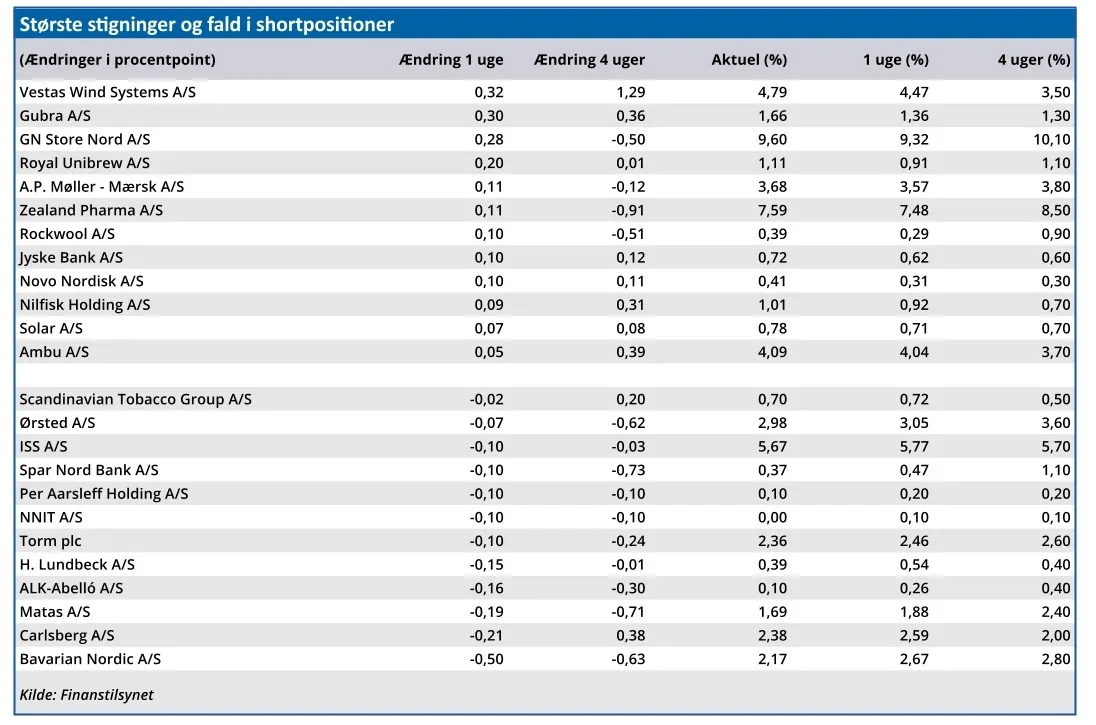Click the Novo Nordisk A/S row label
Screen dimensions: 1096x725
pos(82,281)
